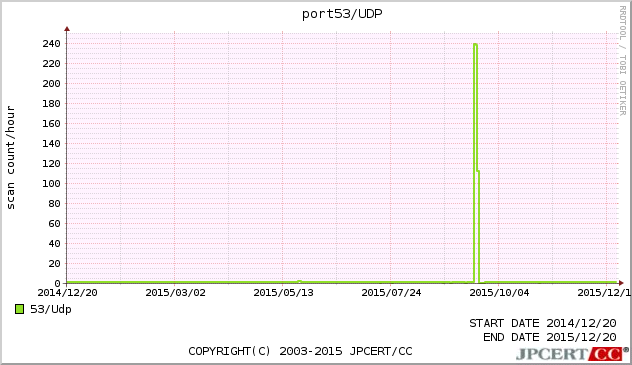Click the port53/UDP chart title

342,14
